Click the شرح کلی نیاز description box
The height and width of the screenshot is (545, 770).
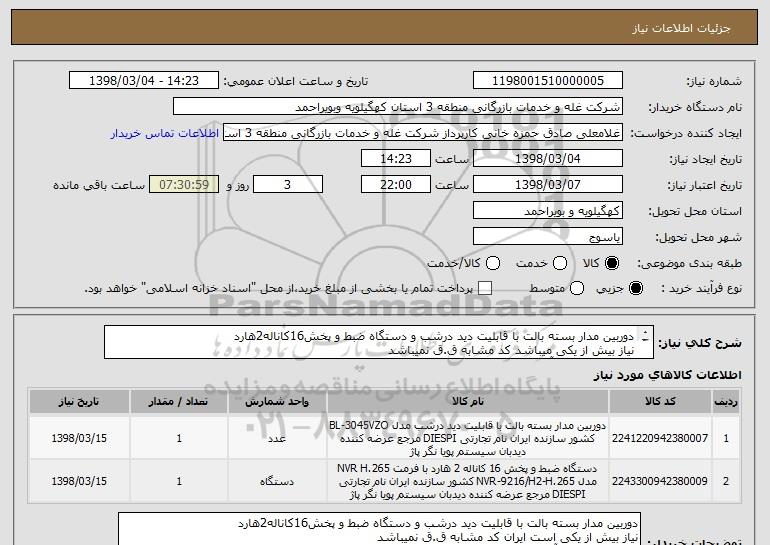click(x=379, y=342)
